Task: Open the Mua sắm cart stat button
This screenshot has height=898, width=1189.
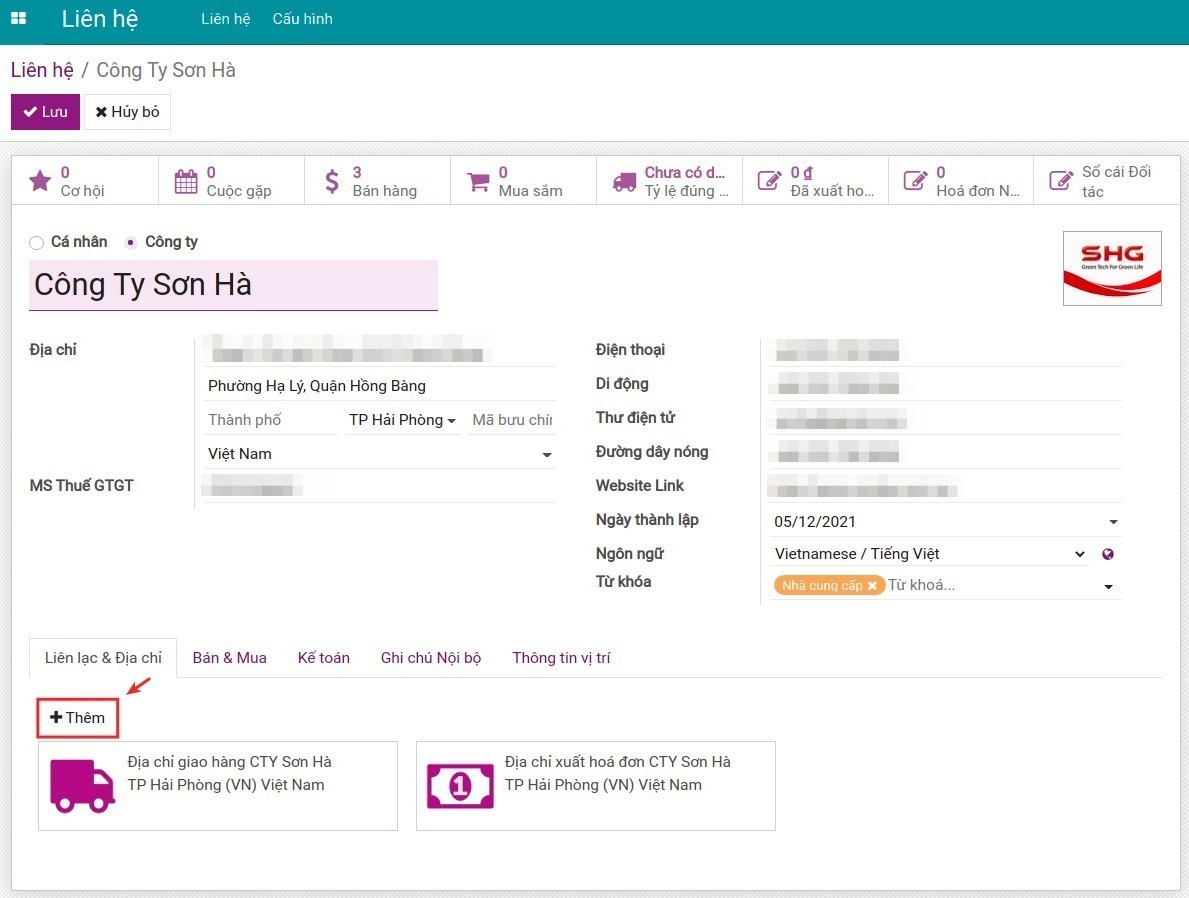Action: (x=523, y=181)
